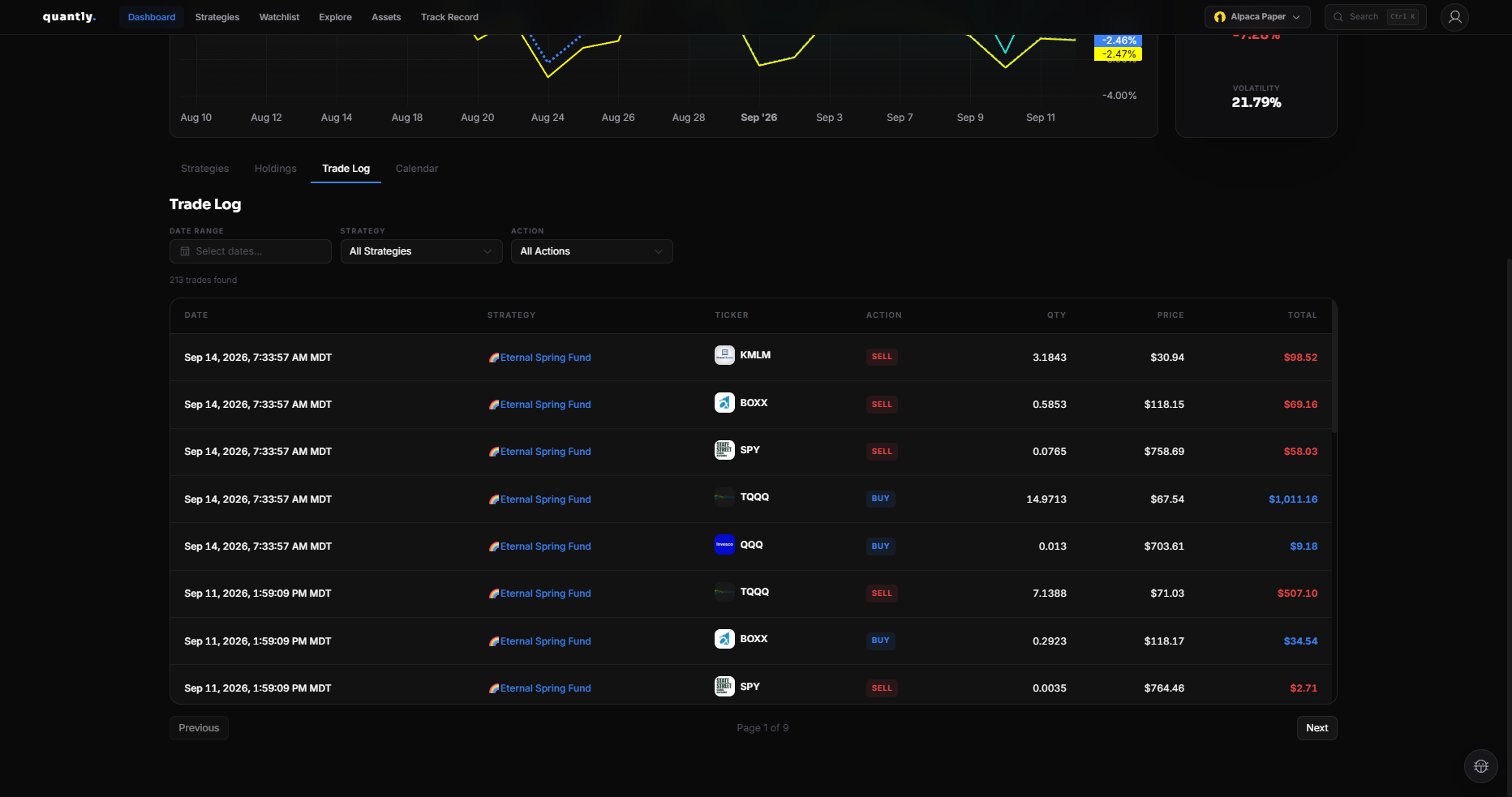Open the user profile icon
The image size is (1512, 797).
pyautogui.click(x=1454, y=17)
